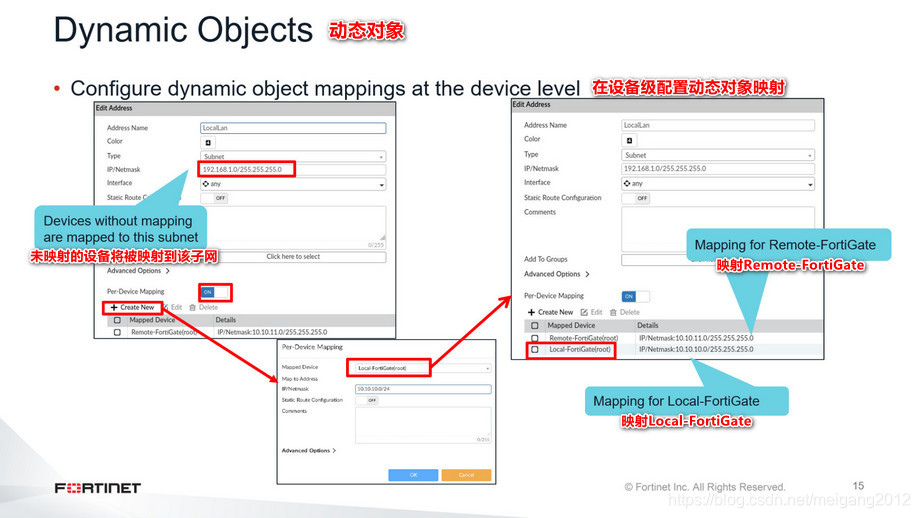The width and height of the screenshot is (920, 518).
Task: Toggle Static Route Configuration OFF switch in right dialog
Action: 636,198
